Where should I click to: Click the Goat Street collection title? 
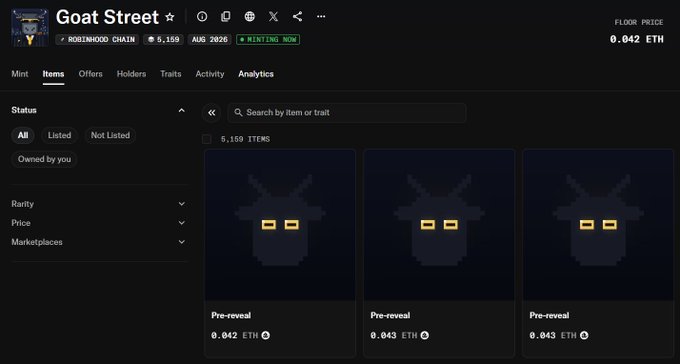(107, 17)
